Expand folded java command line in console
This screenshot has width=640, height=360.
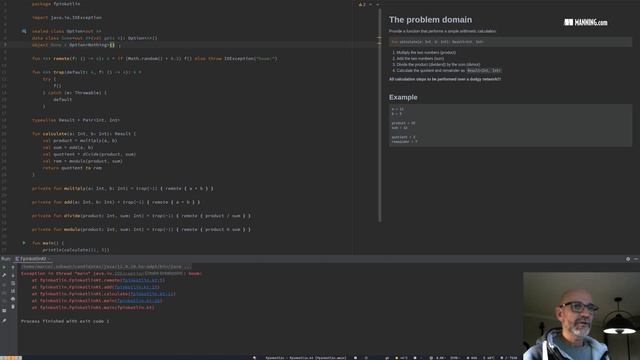click(107, 267)
